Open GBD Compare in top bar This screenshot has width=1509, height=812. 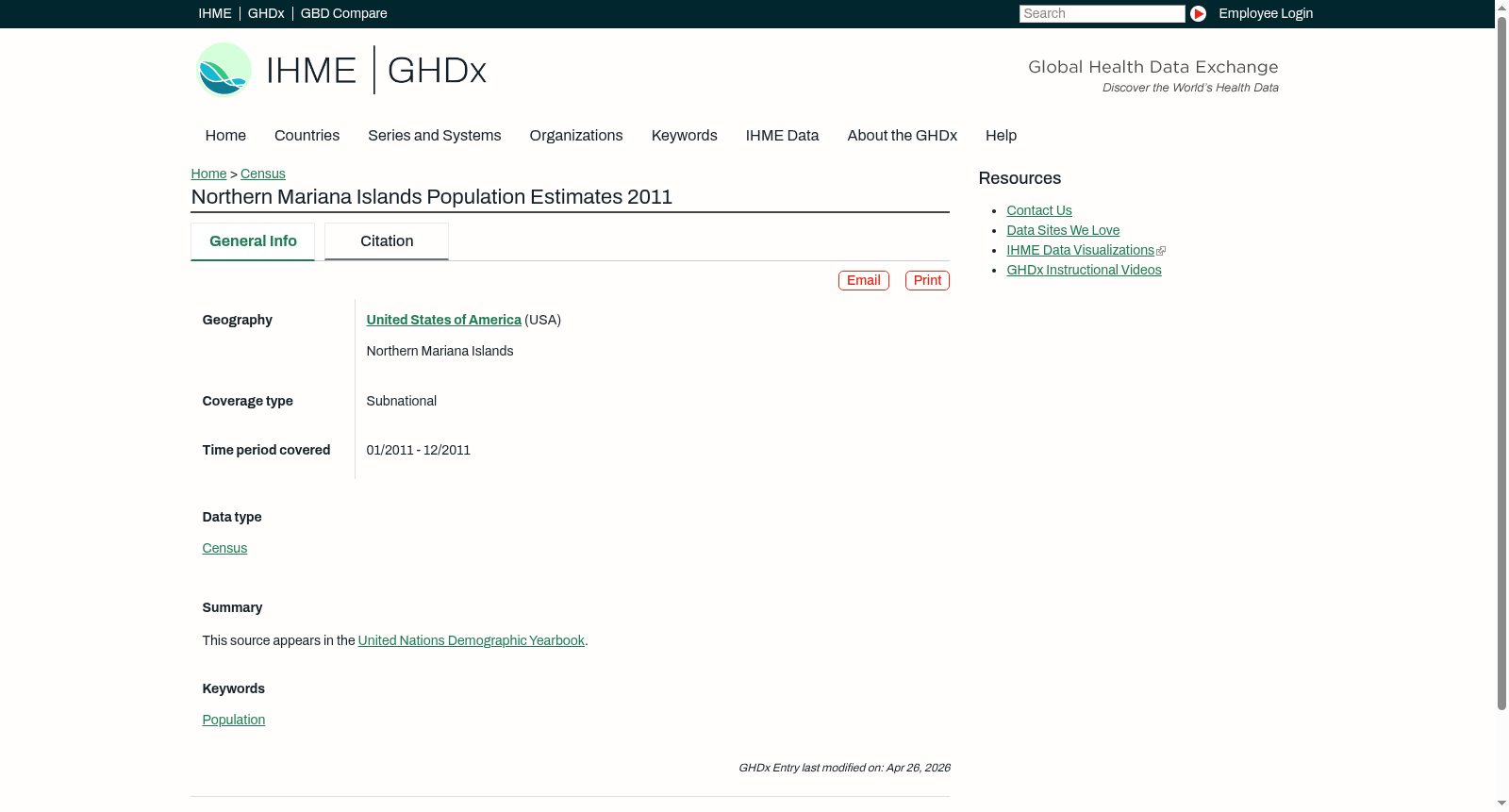coord(344,13)
